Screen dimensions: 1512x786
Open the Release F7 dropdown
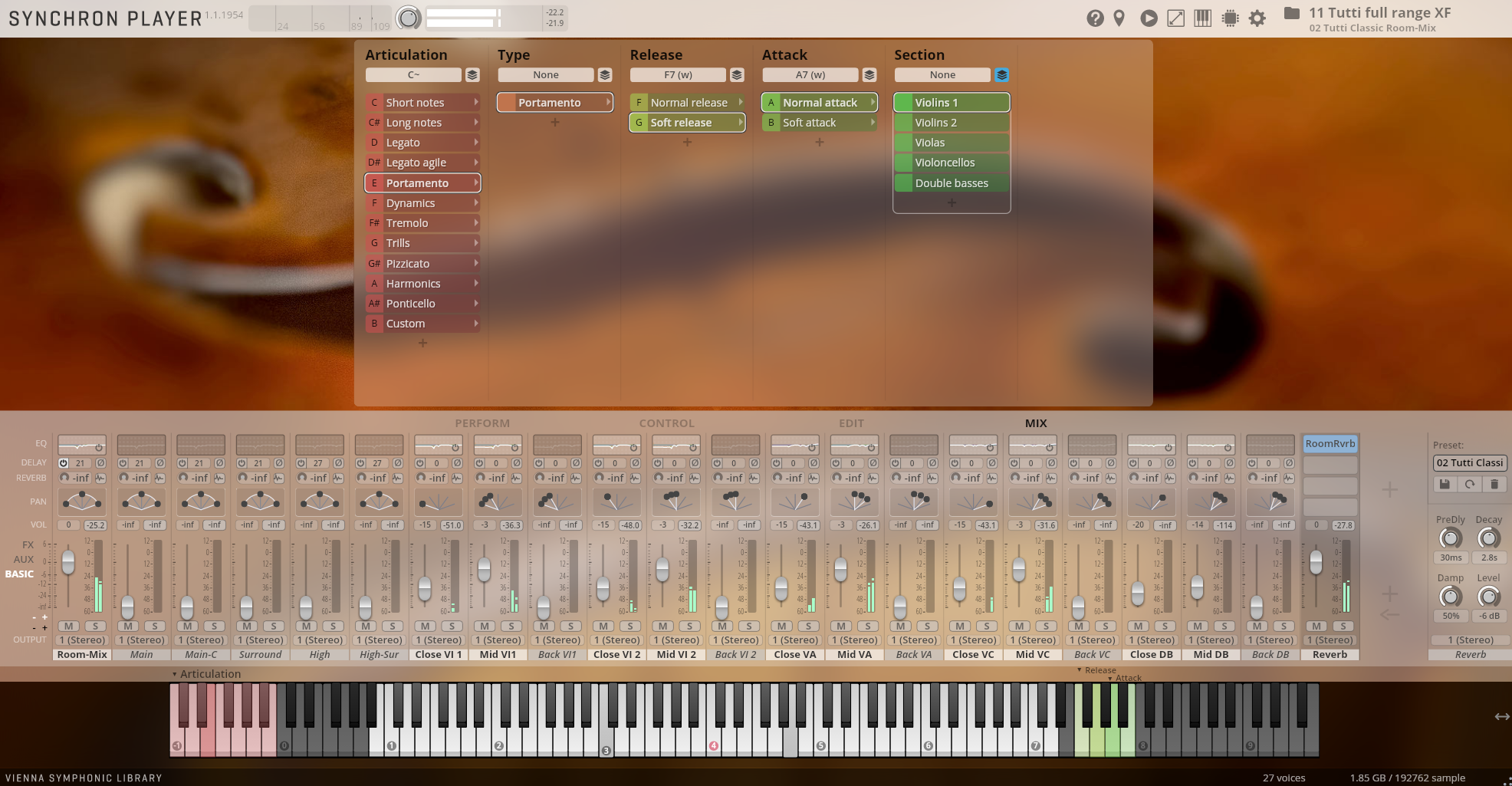tap(678, 74)
